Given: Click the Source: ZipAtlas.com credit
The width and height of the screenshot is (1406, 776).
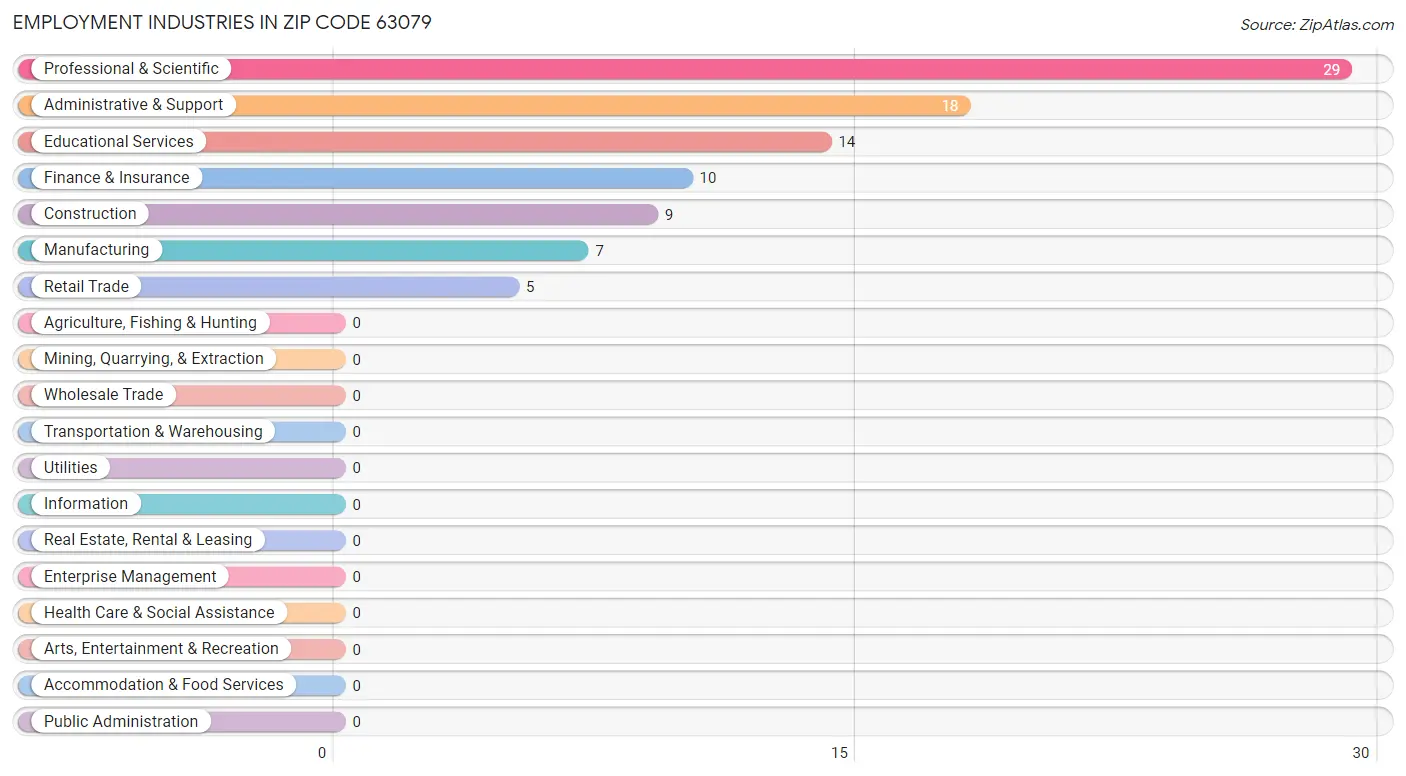Looking at the screenshot, I should (1317, 25).
